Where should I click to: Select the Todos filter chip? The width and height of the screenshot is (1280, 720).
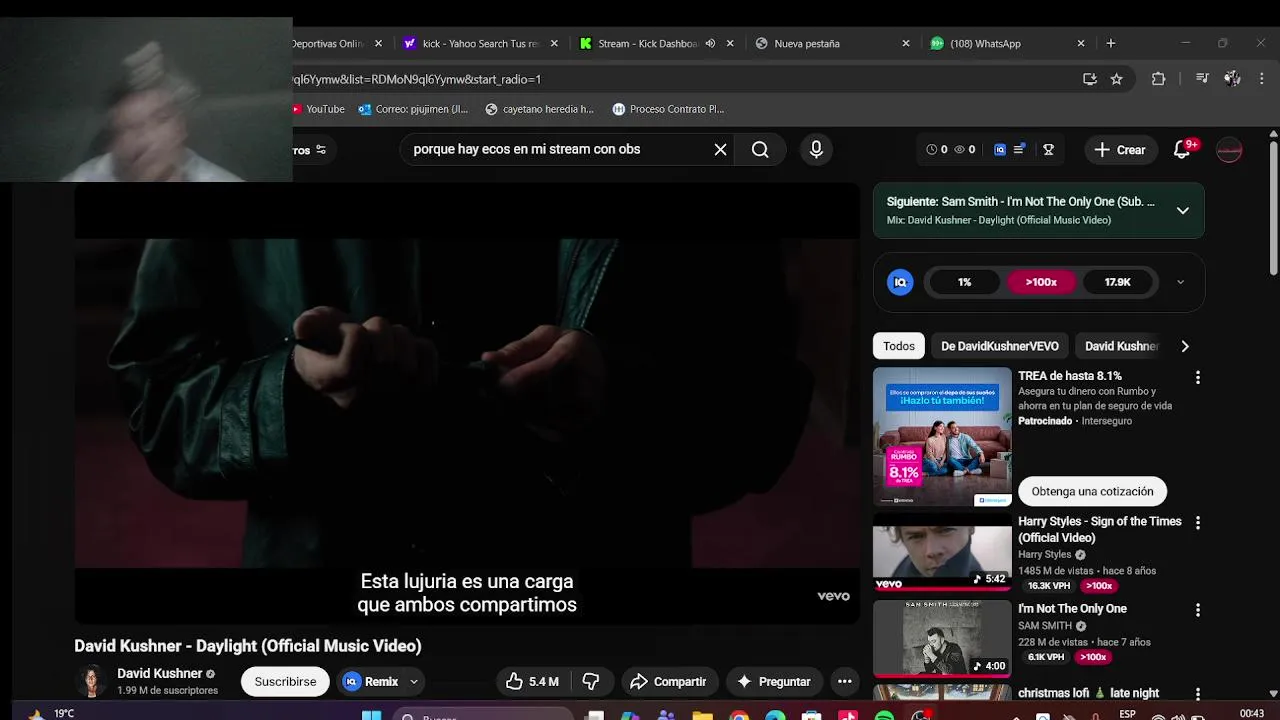[x=898, y=346]
